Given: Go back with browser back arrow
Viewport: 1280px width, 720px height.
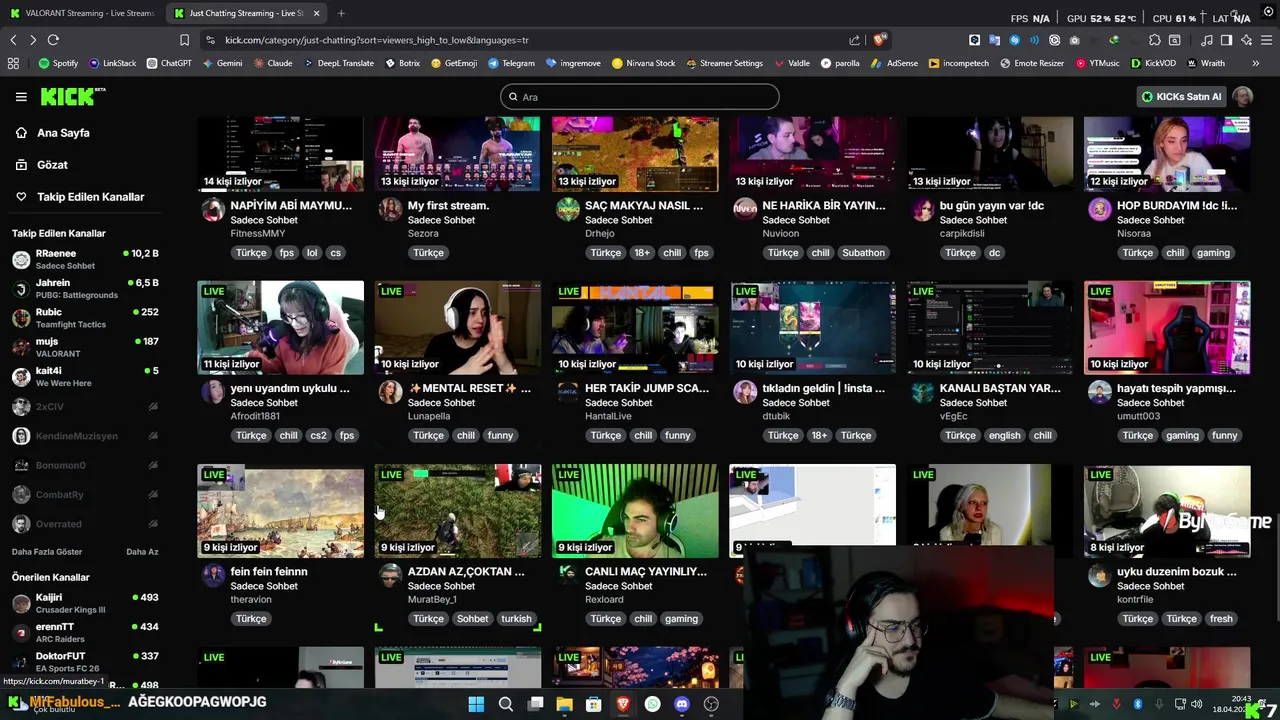Looking at the screenshot, I should click(x=13, y=40).
